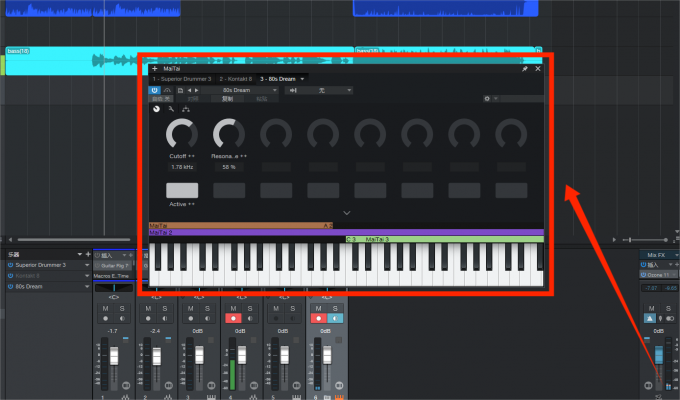Expand the lower section chevron in MaiTai
This screenshot has height=400, width=680.
coord(346,213)
